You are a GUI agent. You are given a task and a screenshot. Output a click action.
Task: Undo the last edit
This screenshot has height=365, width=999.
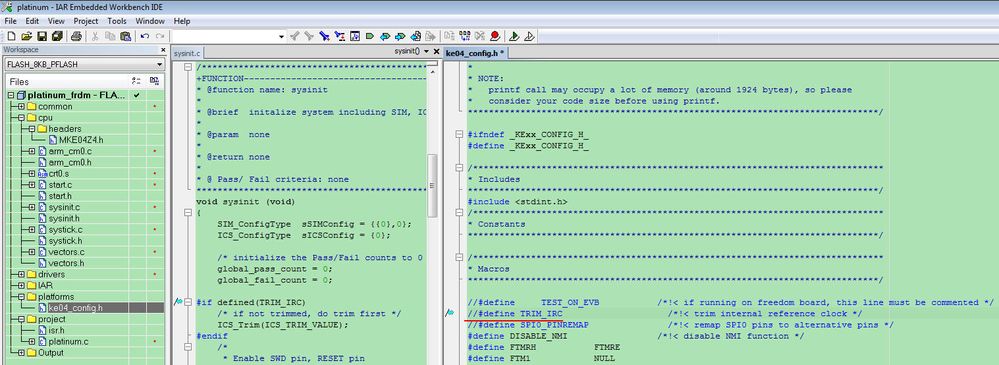click(145, 36)
